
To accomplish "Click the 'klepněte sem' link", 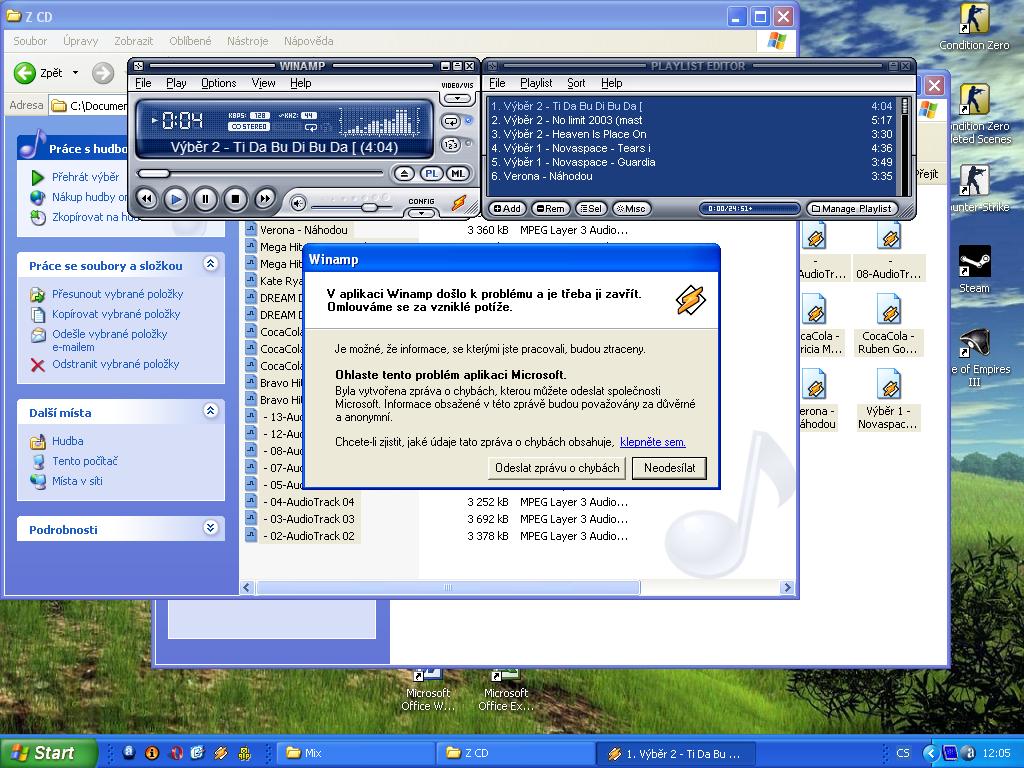I will click(652, 442).
